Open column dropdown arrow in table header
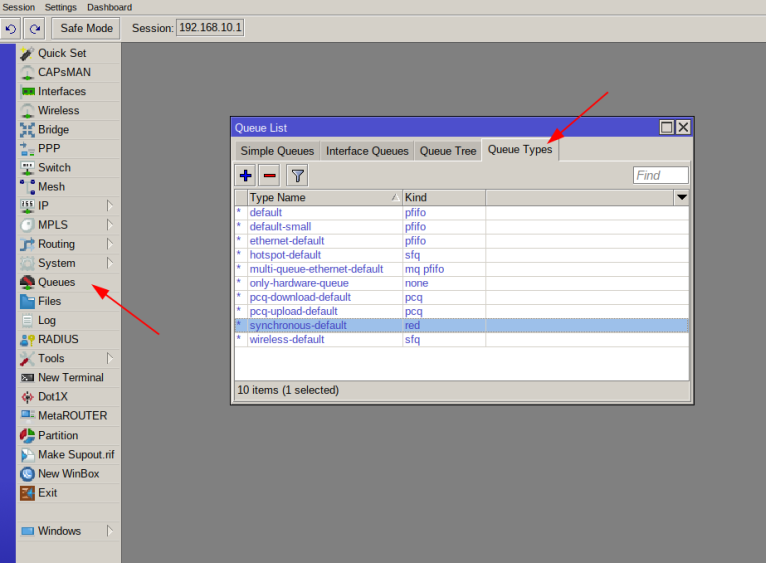Viewport: 766px width, 563px height. click(682, 198)
